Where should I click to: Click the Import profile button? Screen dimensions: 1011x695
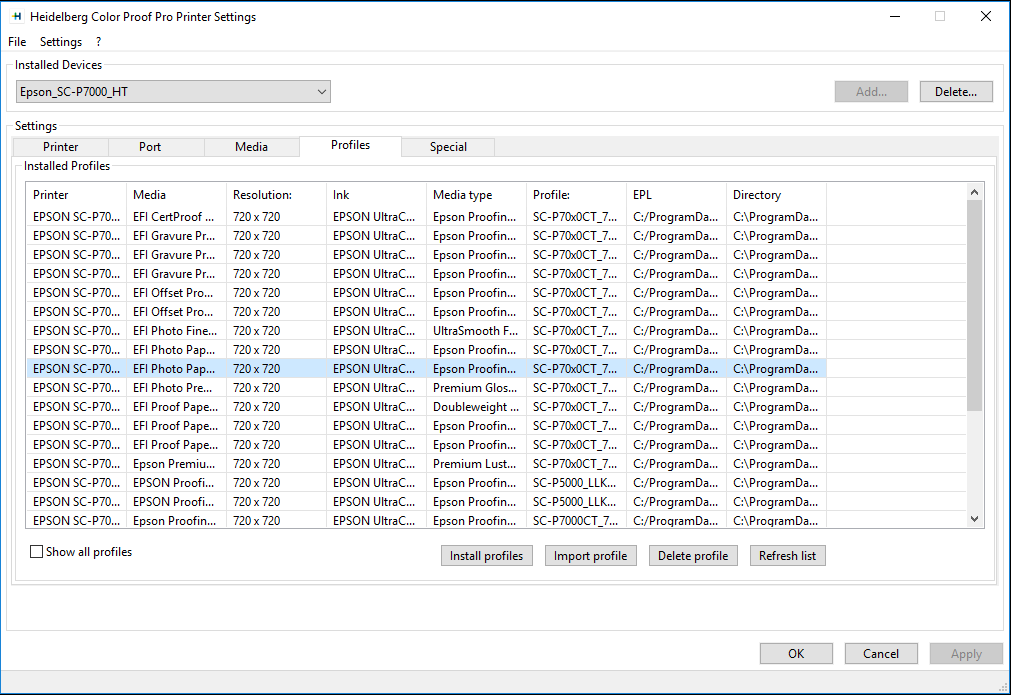pos(591,556)
